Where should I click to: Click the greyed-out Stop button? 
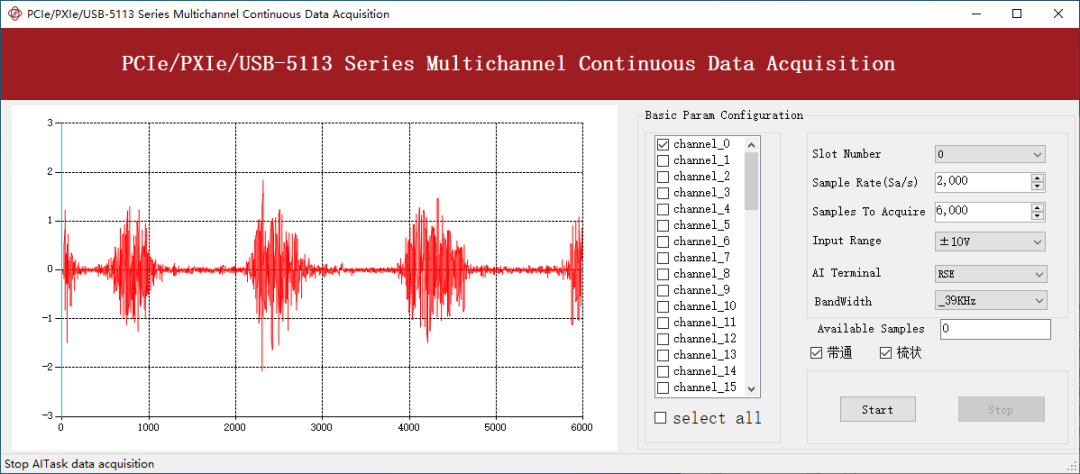tap(1001, 409)
